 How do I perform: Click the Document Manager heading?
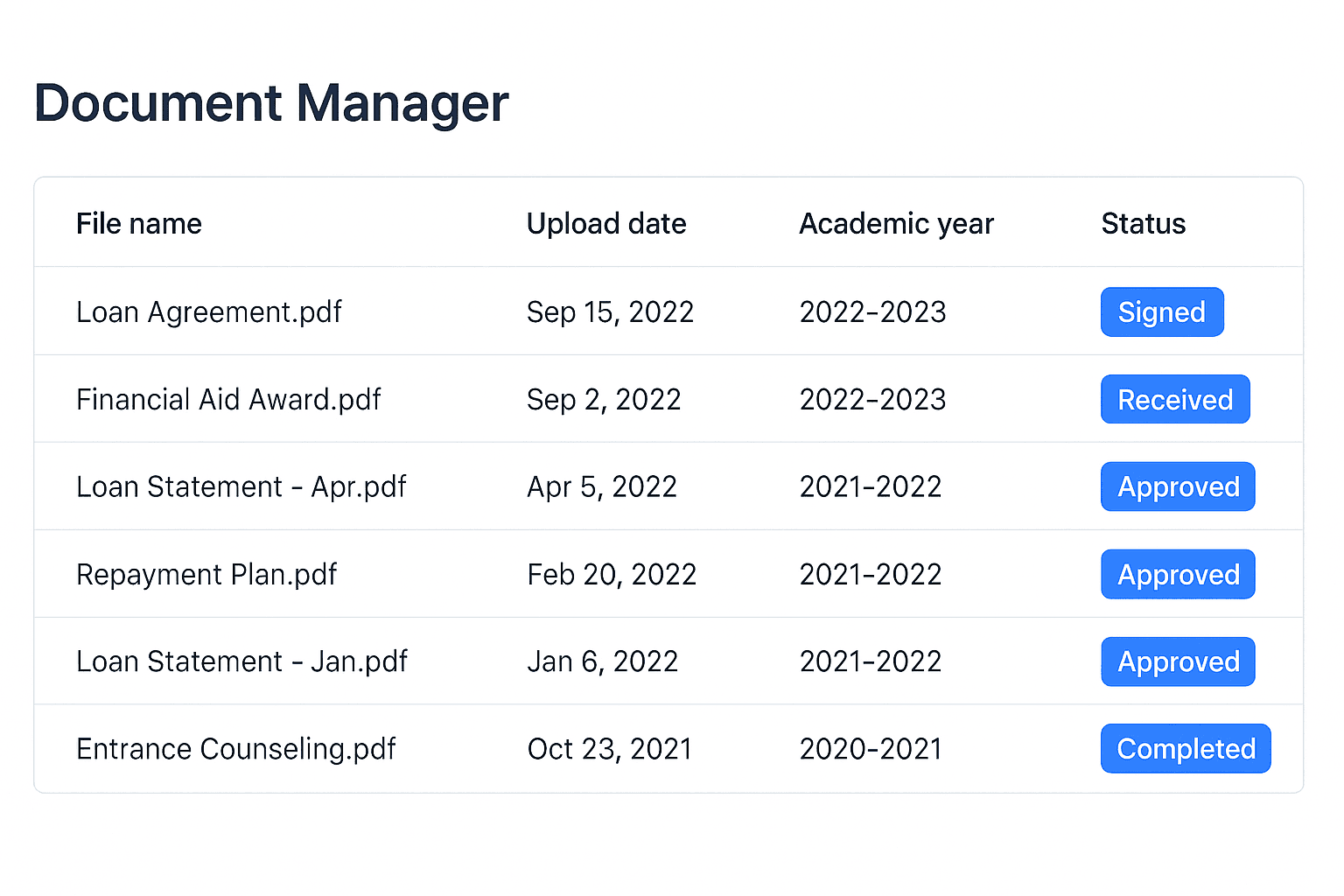coord(271,103)
